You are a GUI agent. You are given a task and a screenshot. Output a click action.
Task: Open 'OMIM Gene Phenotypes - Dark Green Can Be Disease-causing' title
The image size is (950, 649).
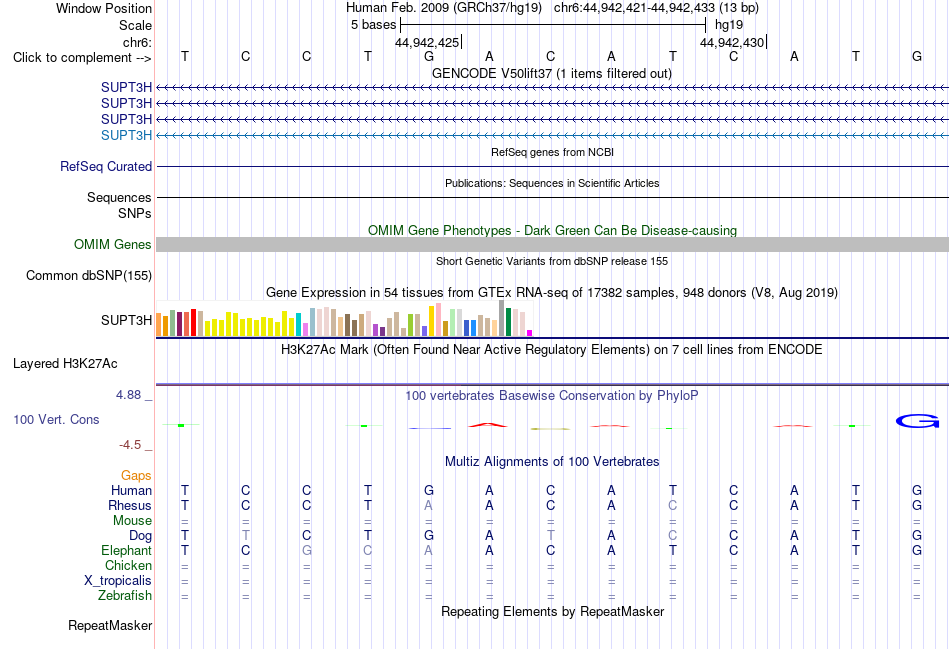click(x=552, y=230)
